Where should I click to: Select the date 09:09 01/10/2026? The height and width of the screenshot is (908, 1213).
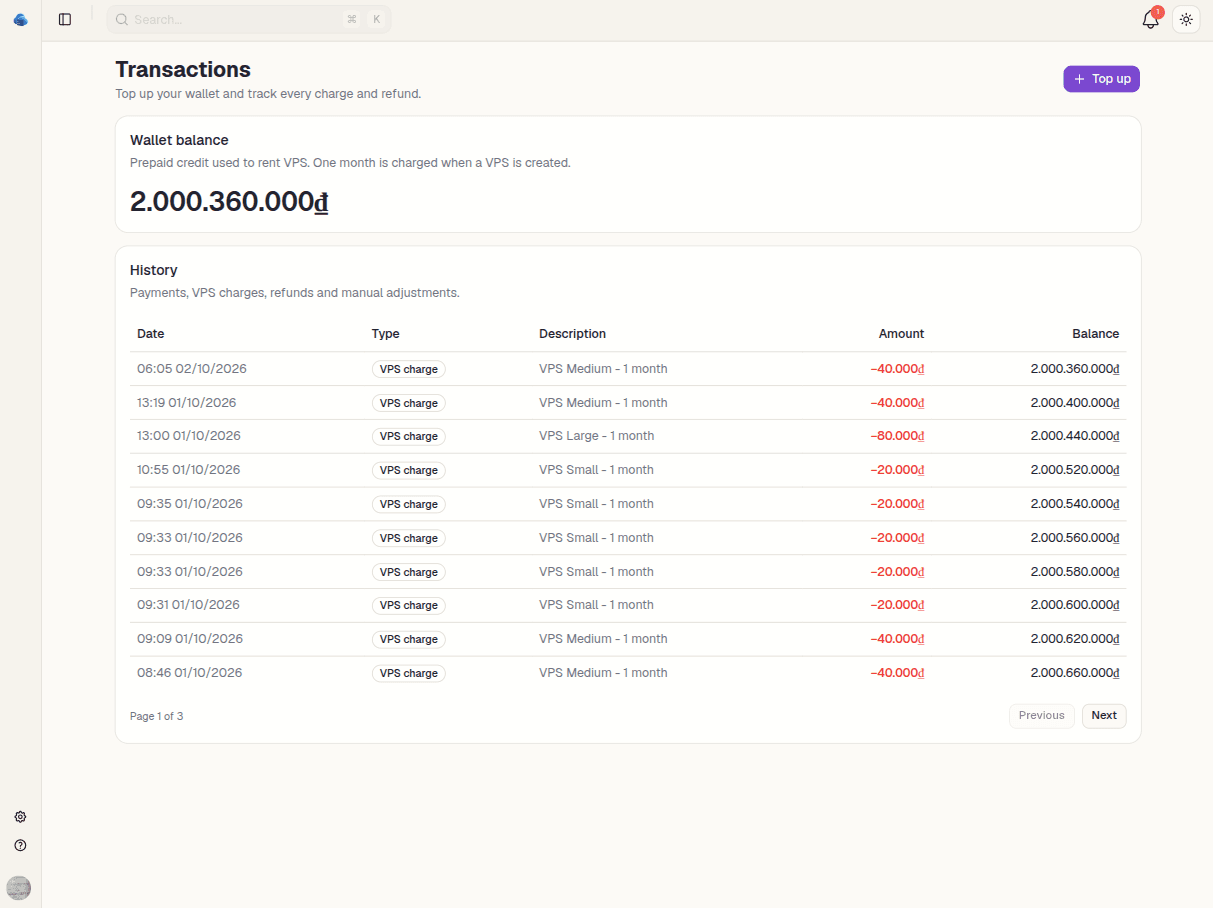pyautogui.click(x=190, y=639)
